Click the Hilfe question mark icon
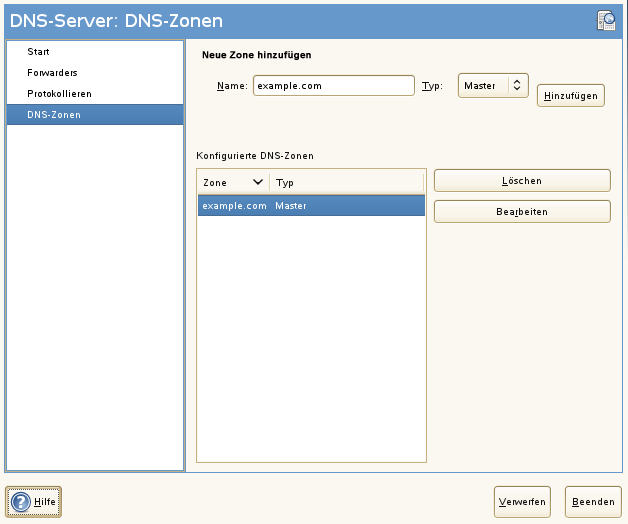The height and width of the screenshot is (524, 628). point(21,502)
